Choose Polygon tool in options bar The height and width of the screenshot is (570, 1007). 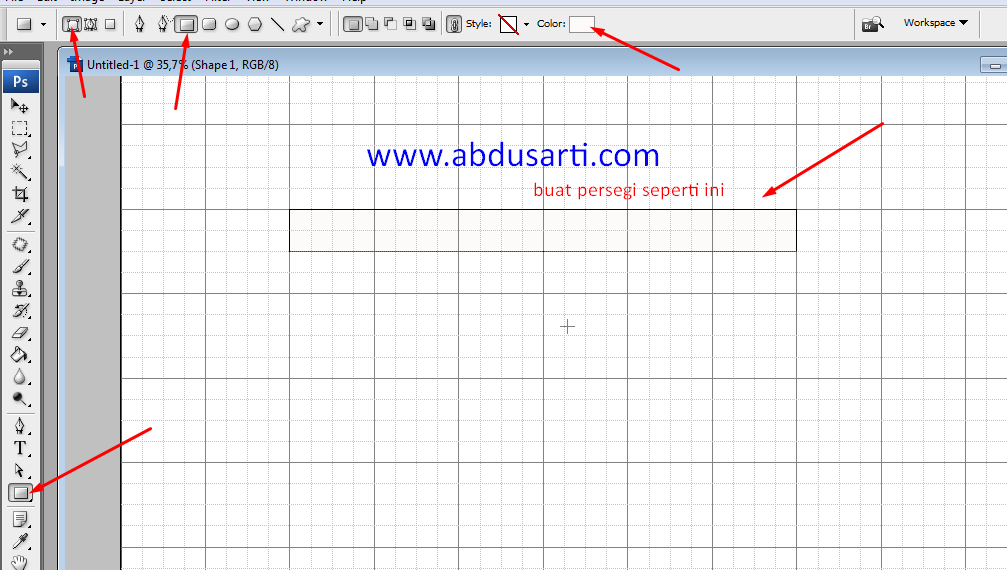pyautogui.click(x=255, y=24)
